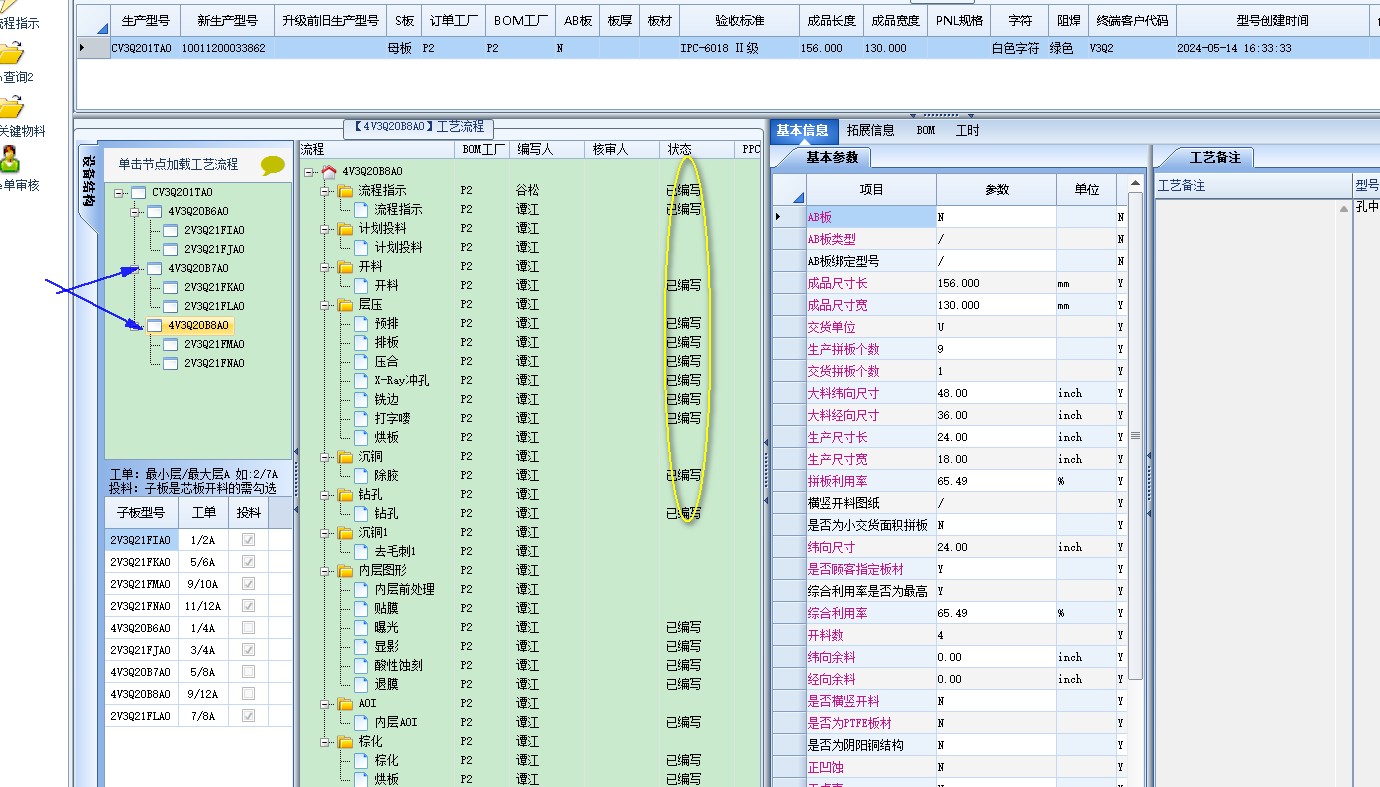Toggle 投料 checkbox for 4V3Q20B6A0 row

[x=248, y=628]
